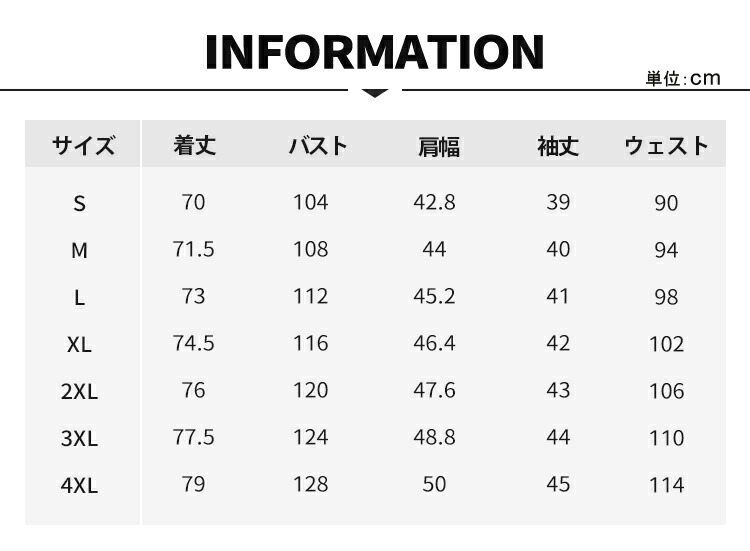Viewport: 750px width, 551px height.
Task: Click the XL size row label
Action: click(80, 344)
